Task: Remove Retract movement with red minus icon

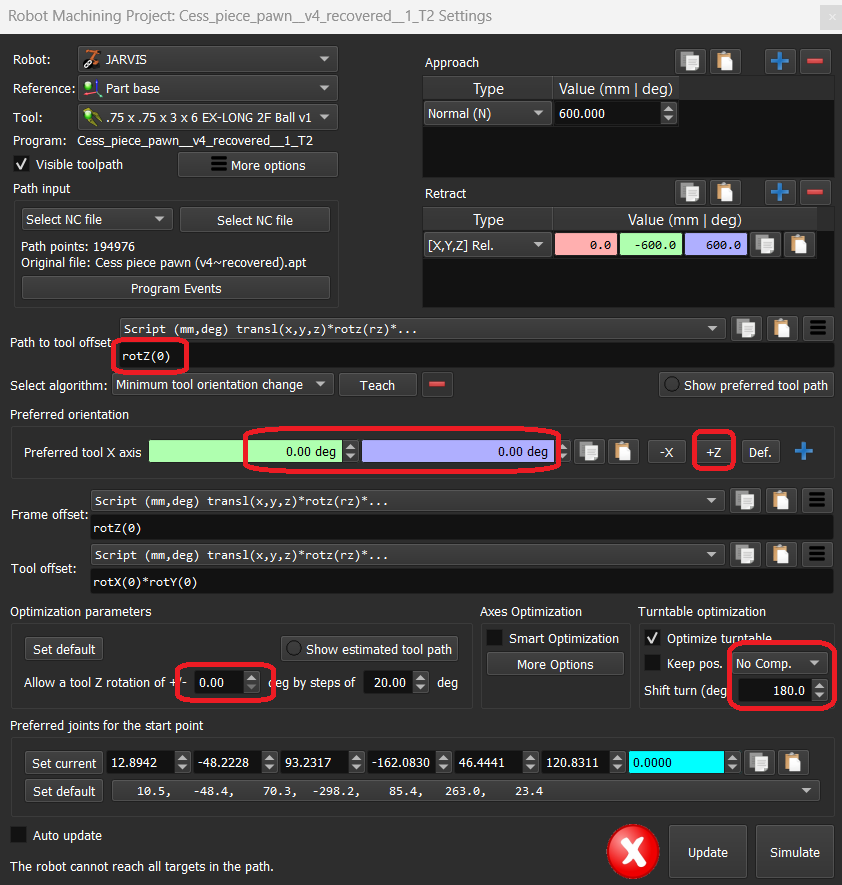Action: tap(815, 192)
